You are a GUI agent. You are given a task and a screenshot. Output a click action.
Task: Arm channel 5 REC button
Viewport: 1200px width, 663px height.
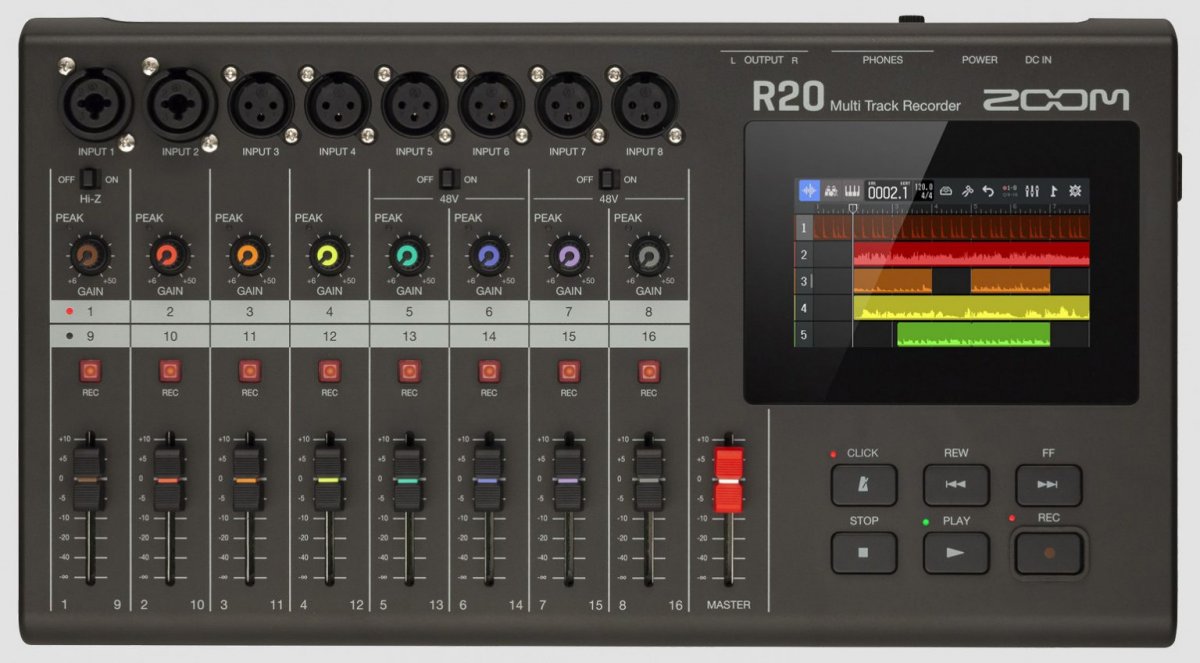[409, 372]
